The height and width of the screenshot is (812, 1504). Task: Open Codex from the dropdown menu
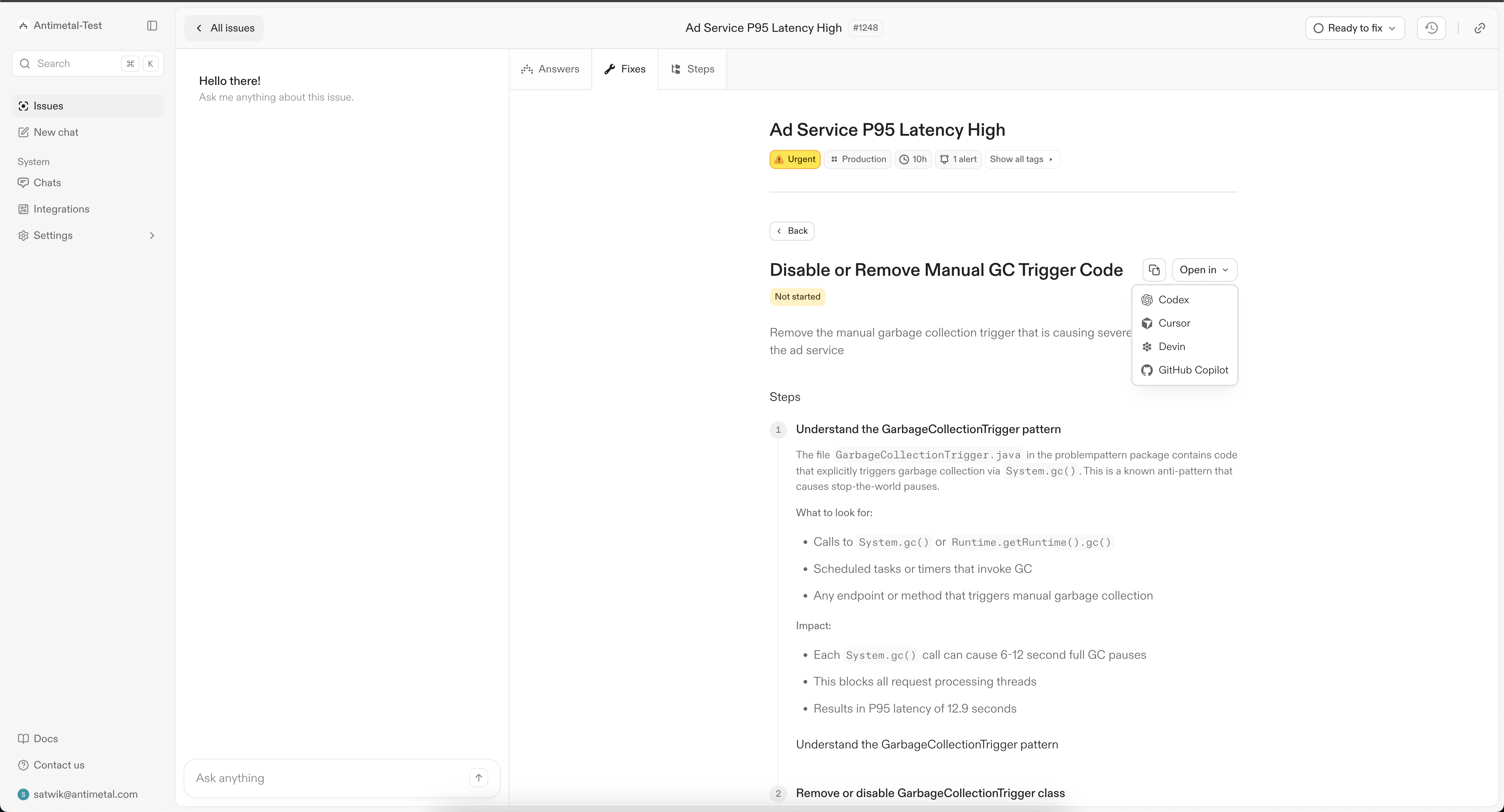1173,300
